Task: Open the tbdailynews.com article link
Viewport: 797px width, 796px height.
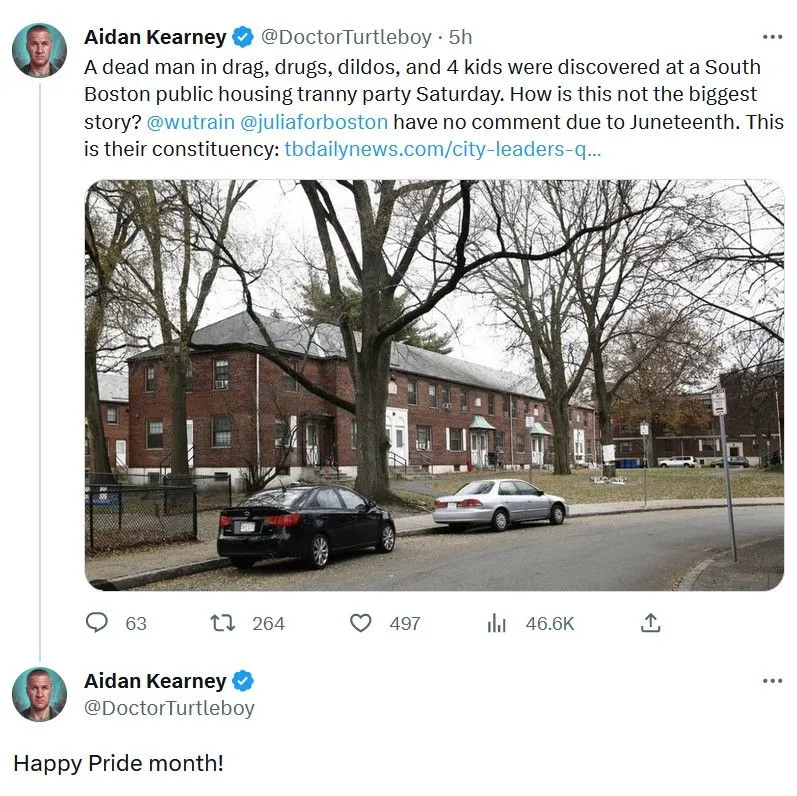Action: pyautogui.click(x=443, y=150)
